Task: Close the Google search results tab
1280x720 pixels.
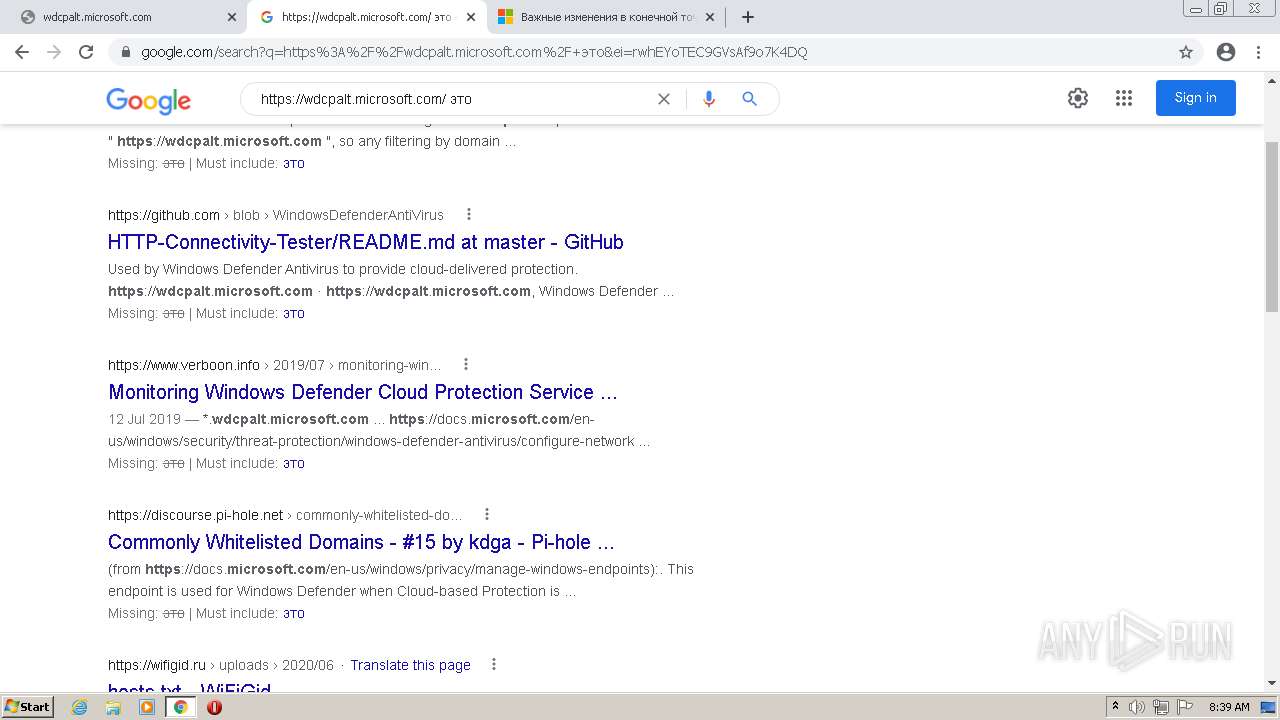Action: [471, 17]
